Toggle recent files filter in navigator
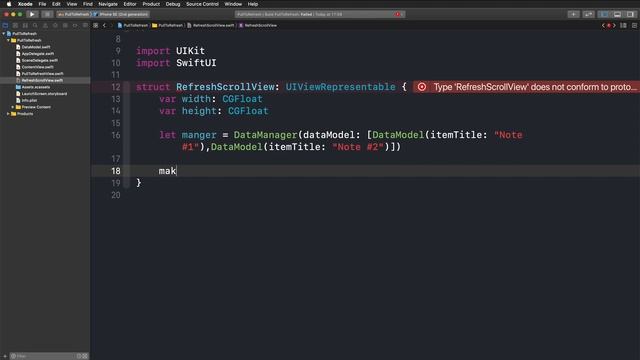The height and width of the screenshot is (360, 640). 79,356
